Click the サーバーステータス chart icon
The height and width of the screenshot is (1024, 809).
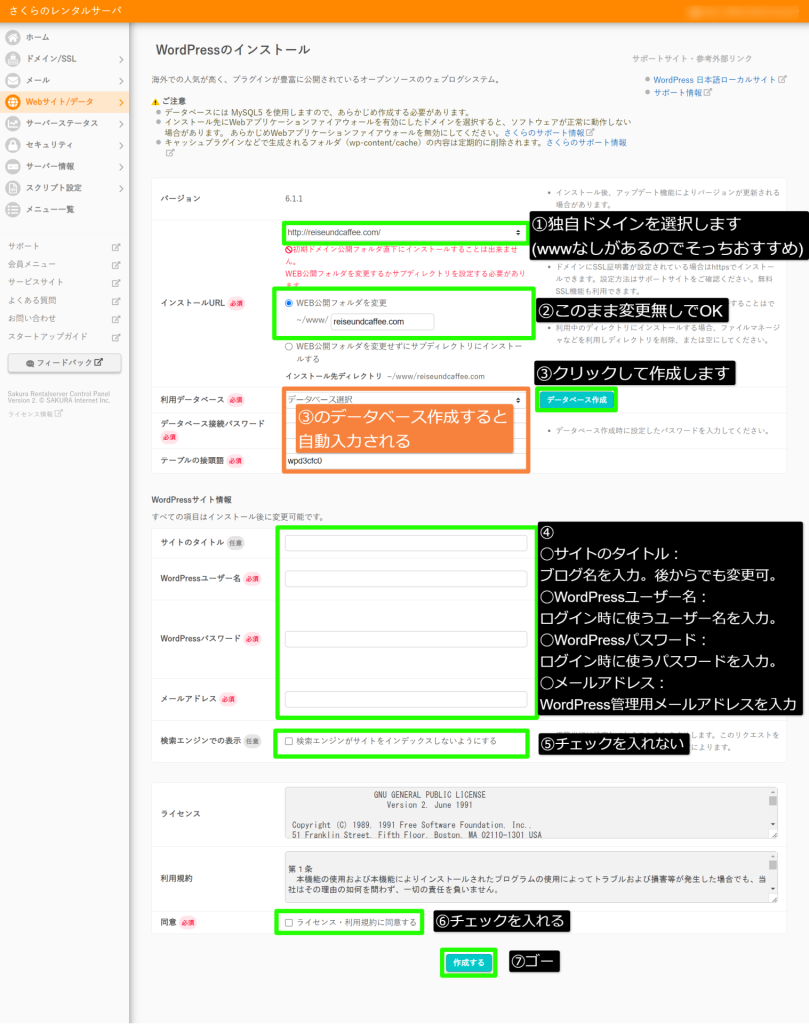[x=12, y=123]
